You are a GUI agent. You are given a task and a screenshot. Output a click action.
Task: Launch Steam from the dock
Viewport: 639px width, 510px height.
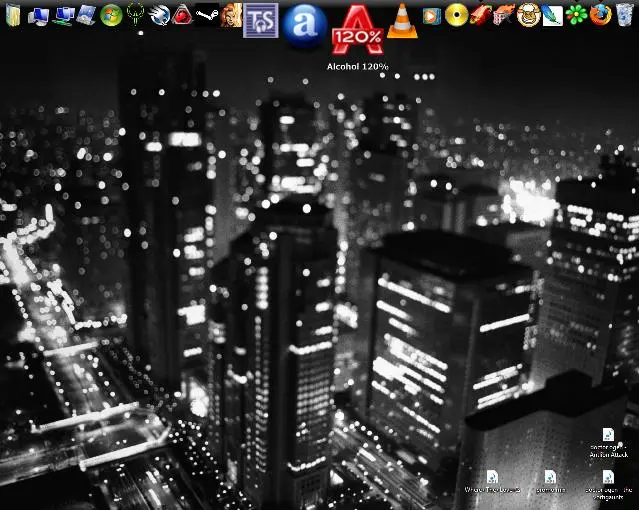pos(207,15)
